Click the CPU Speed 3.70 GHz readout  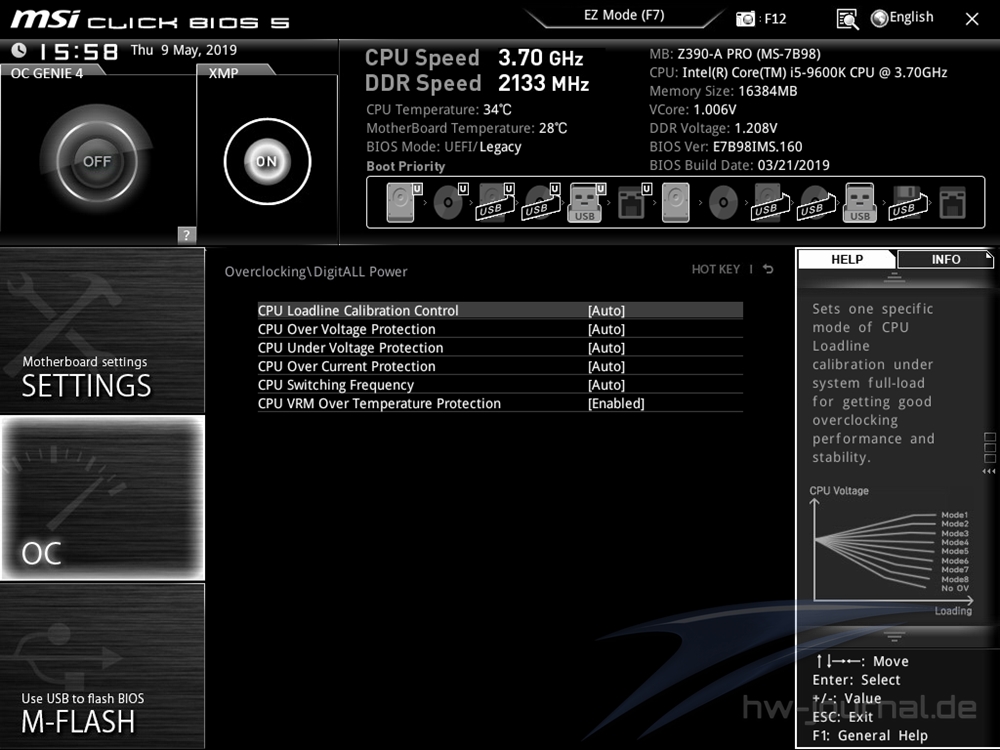474,58
